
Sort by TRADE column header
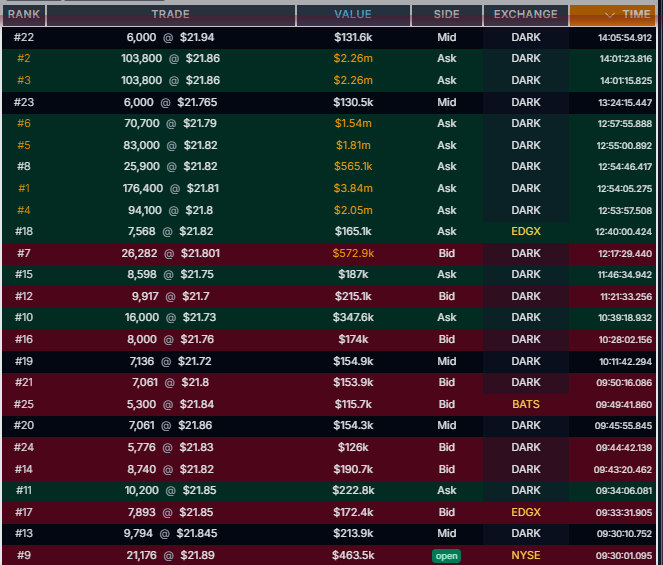[171, 14]
